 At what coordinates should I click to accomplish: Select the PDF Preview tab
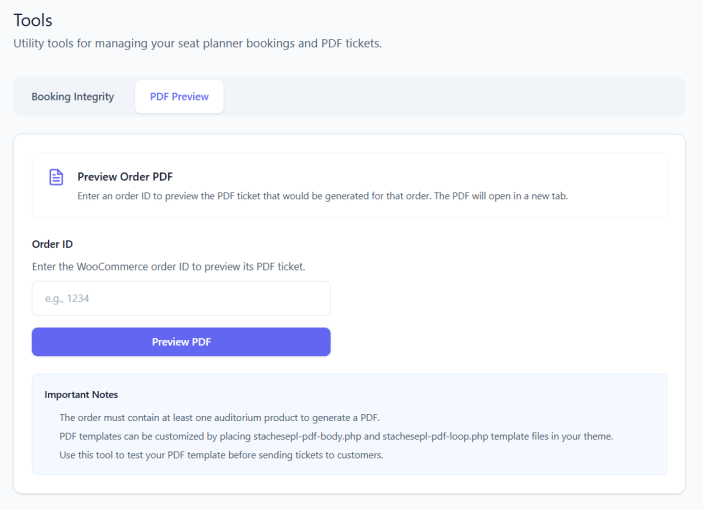pos(179,97)
